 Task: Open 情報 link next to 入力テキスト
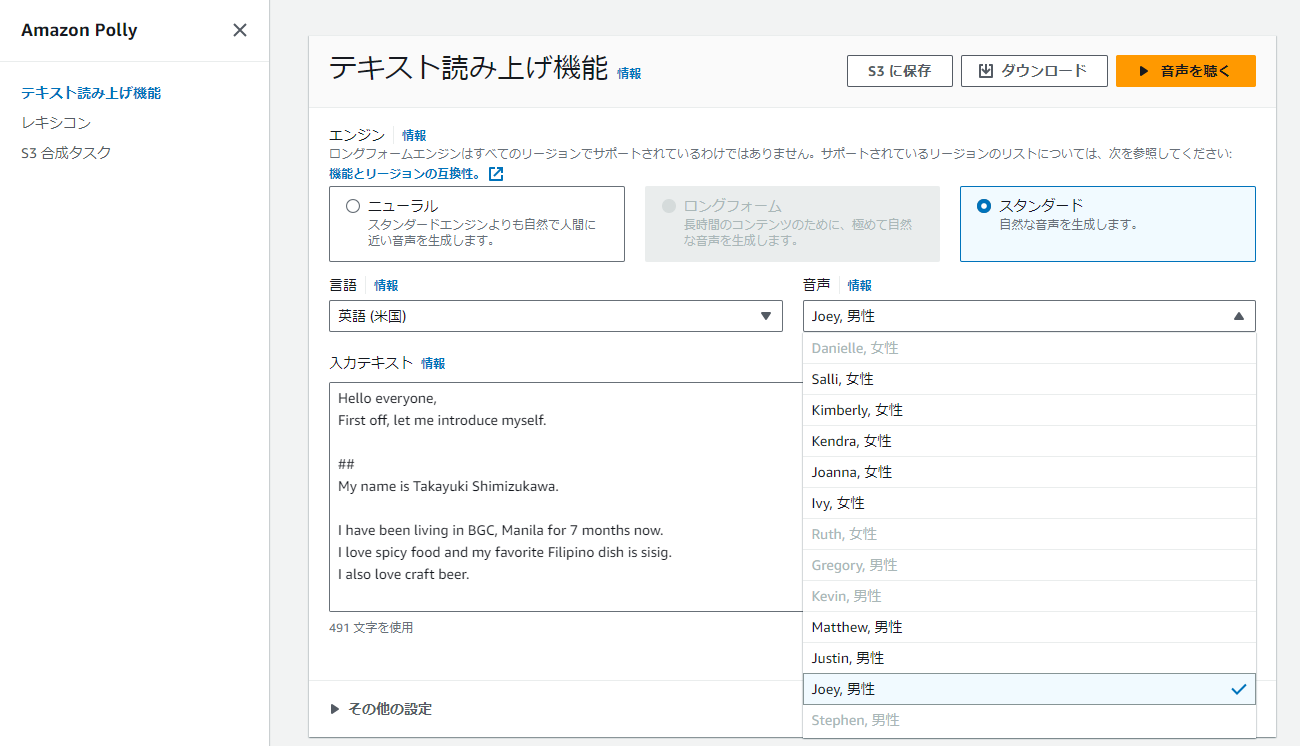[x=433, y=363]
